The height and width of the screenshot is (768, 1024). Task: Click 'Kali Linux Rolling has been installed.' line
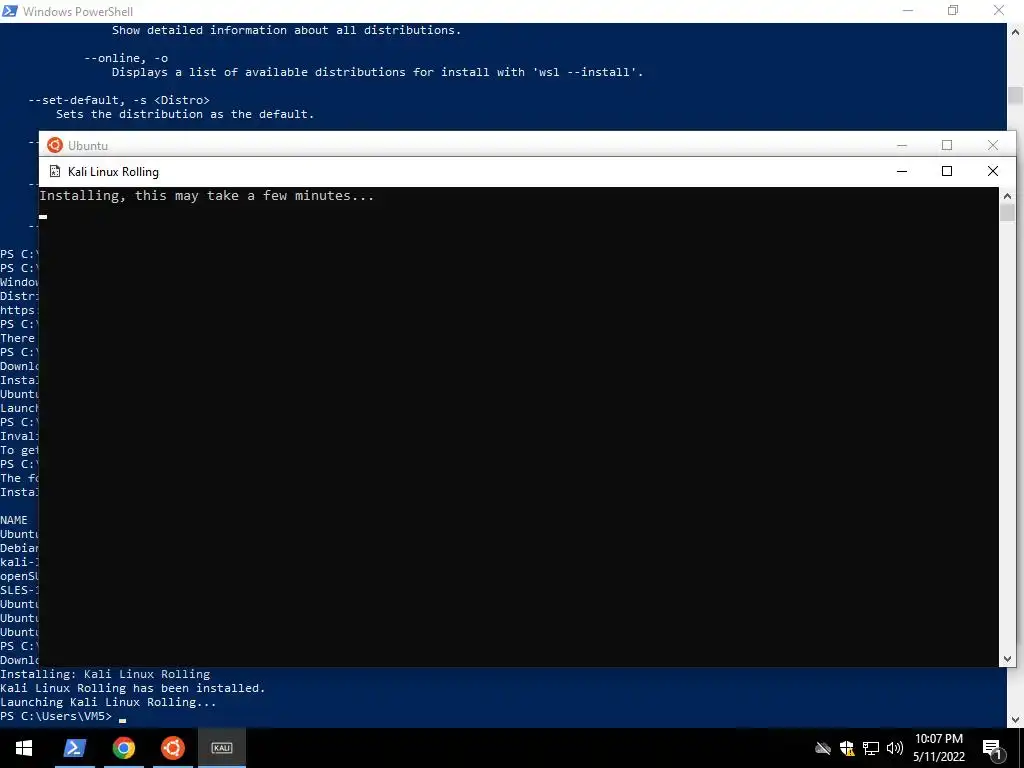(x=133, y=688)
